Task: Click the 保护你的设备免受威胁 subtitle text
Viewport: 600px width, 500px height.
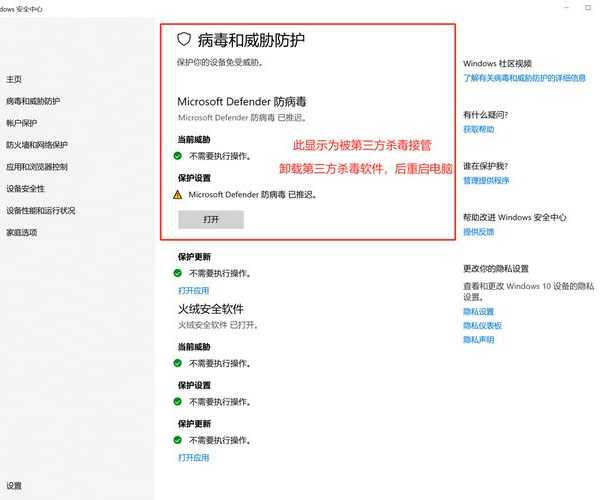Action: (220, 62)
